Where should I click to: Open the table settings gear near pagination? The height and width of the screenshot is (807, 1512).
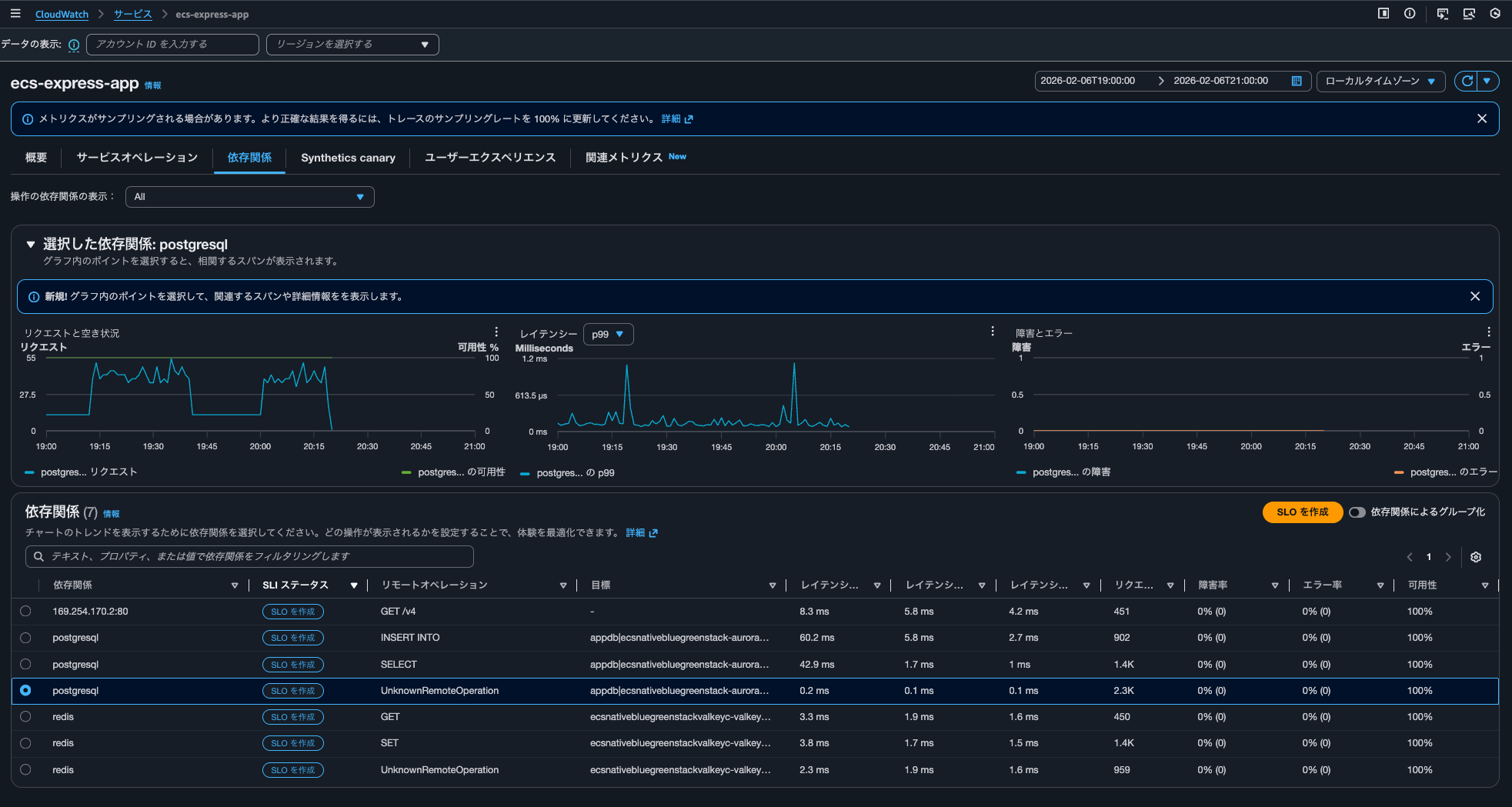[1476, 556]
